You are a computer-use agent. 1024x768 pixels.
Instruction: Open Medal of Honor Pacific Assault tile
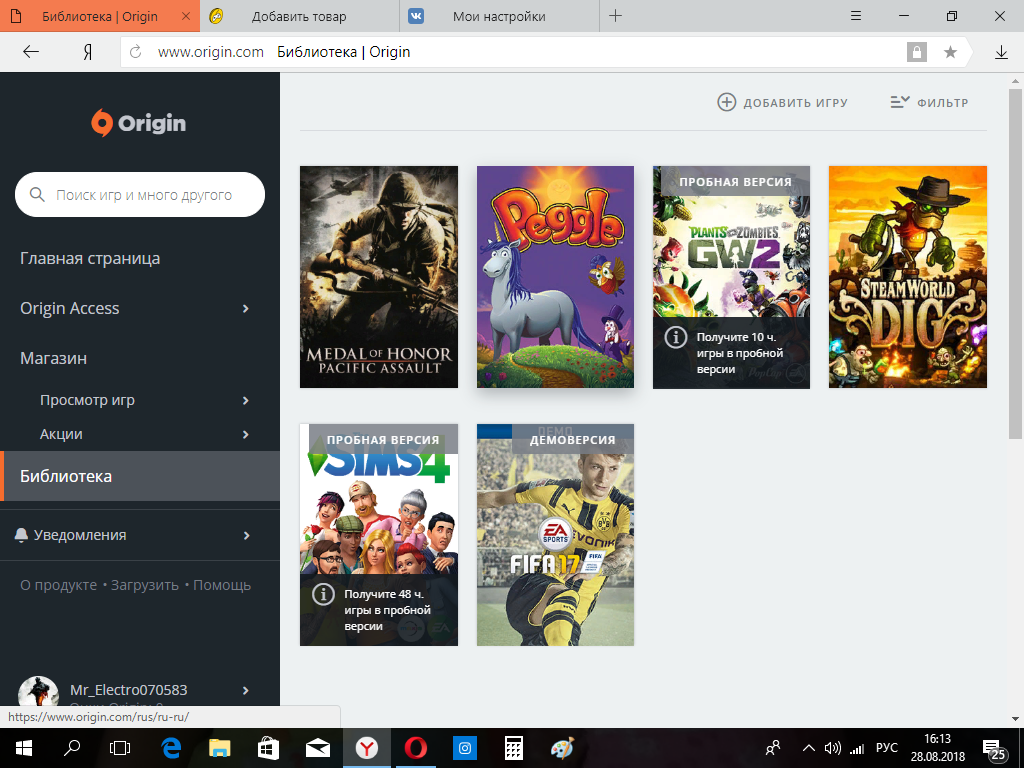pos(379,277)
